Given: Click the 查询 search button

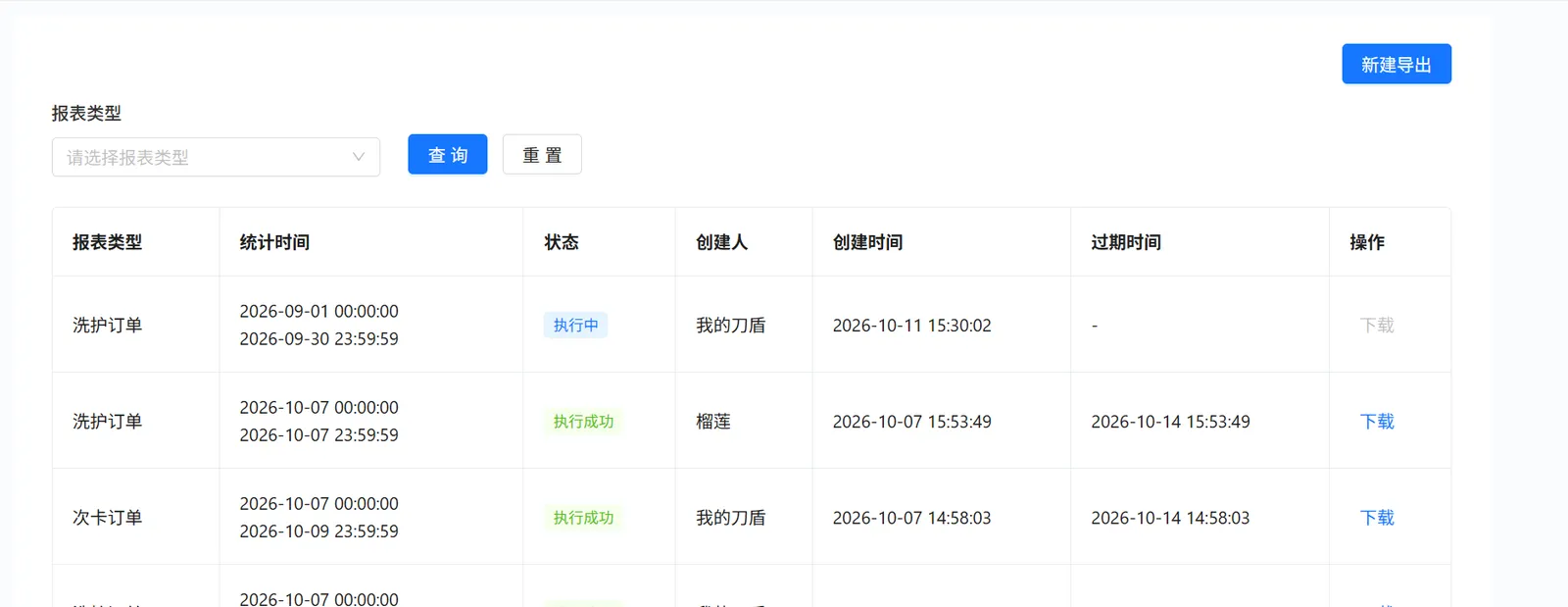Looking at the screenshot, I should [448, 155].
